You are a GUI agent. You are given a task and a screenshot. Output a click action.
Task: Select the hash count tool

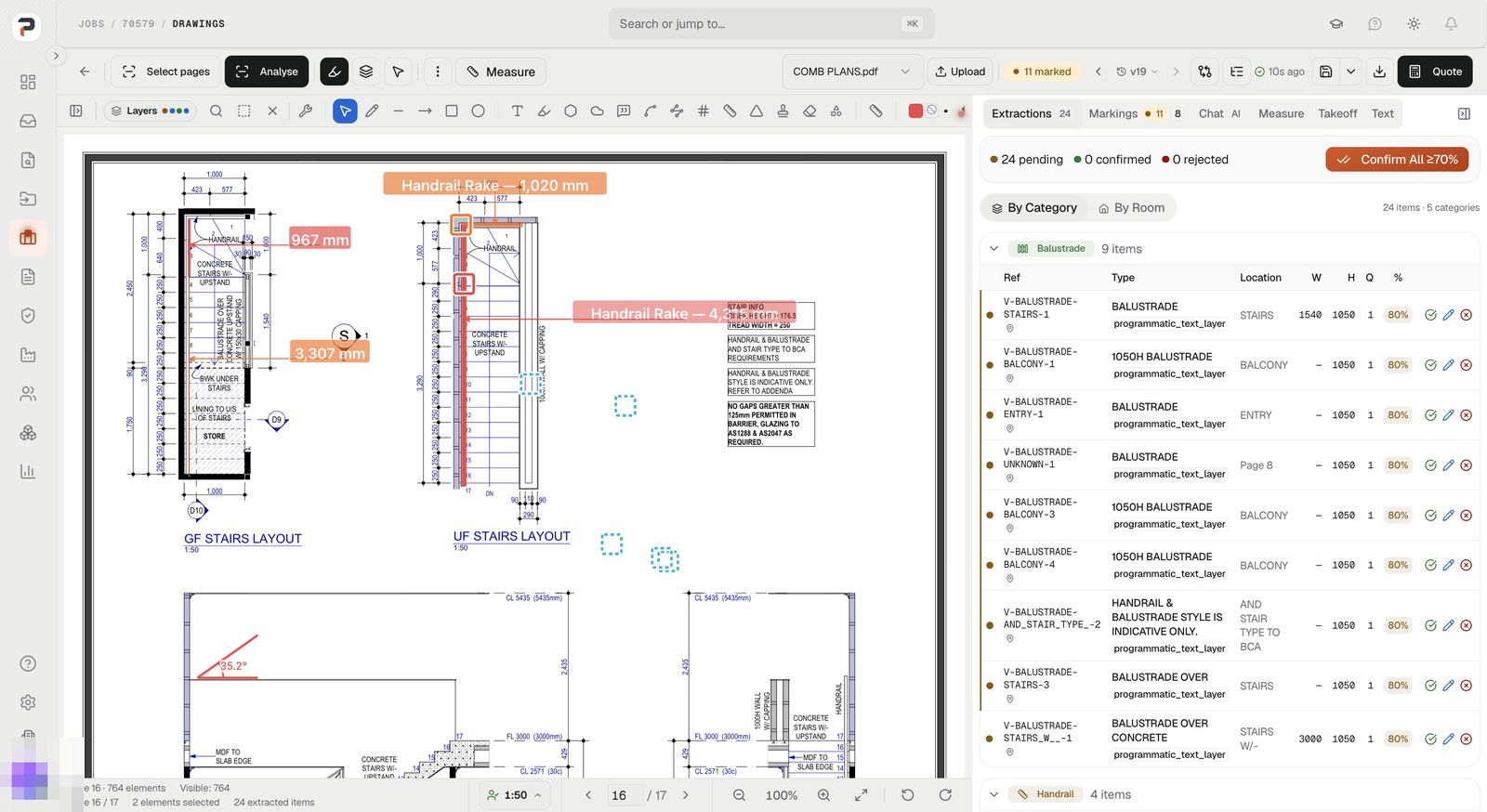(x=704, y=111)
